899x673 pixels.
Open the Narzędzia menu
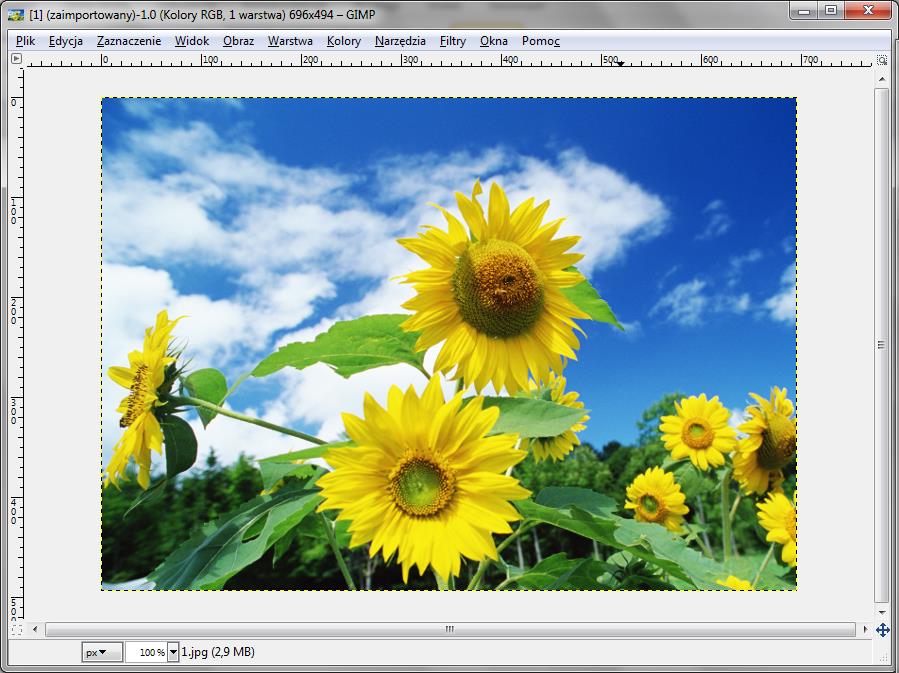[400, 41]
